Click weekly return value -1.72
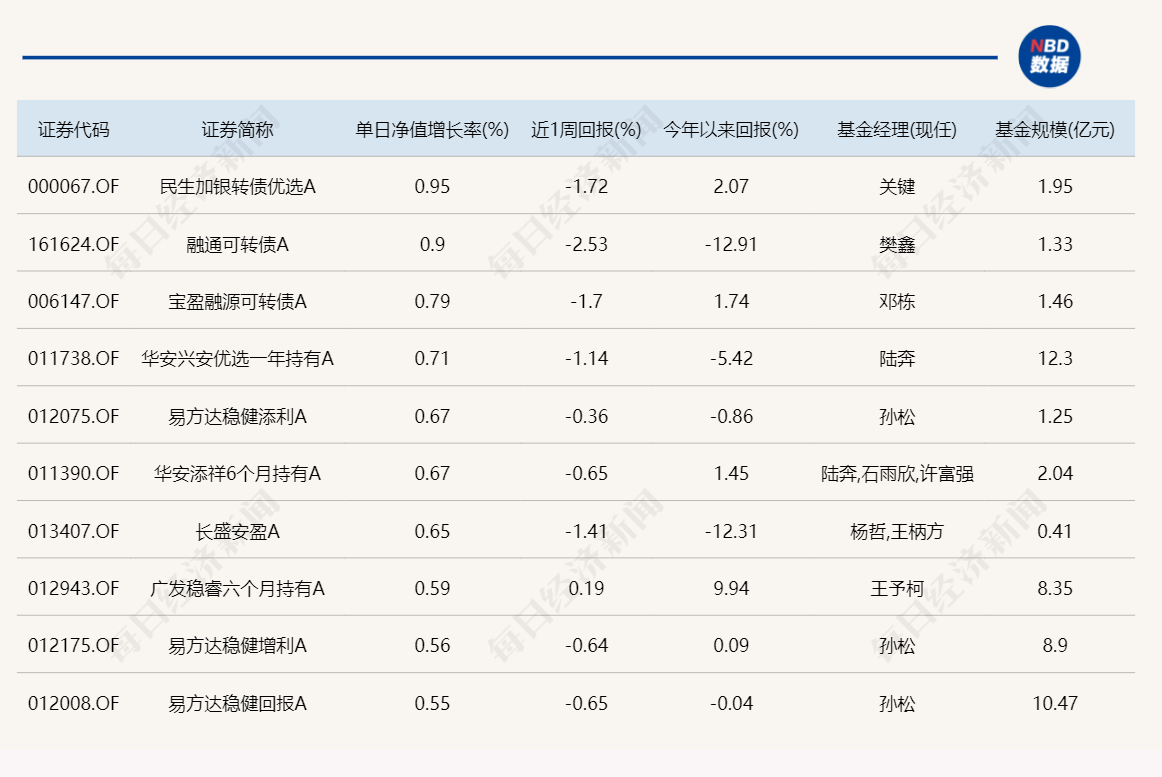1162x777 pixels. tap(586, 186)
